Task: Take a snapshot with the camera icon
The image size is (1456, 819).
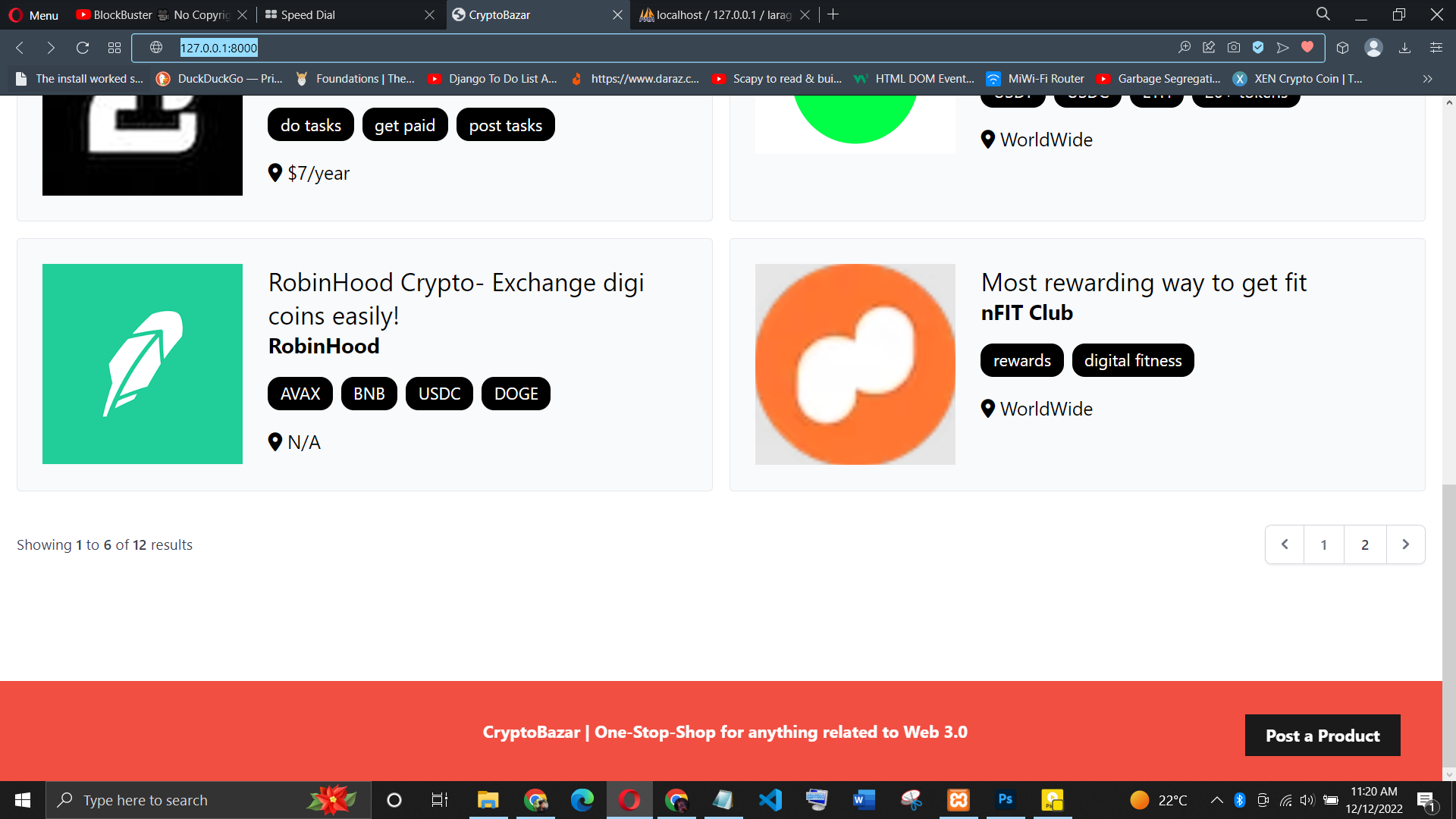Action: (1234, 47)
